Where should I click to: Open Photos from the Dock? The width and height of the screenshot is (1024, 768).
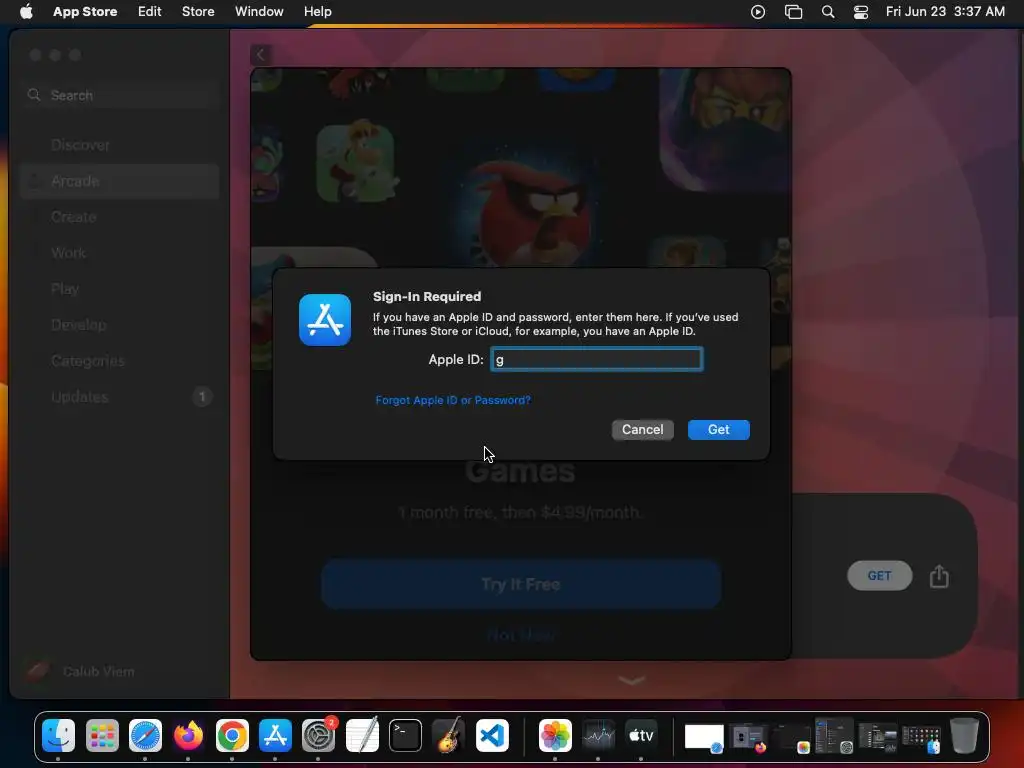[555, 735]
